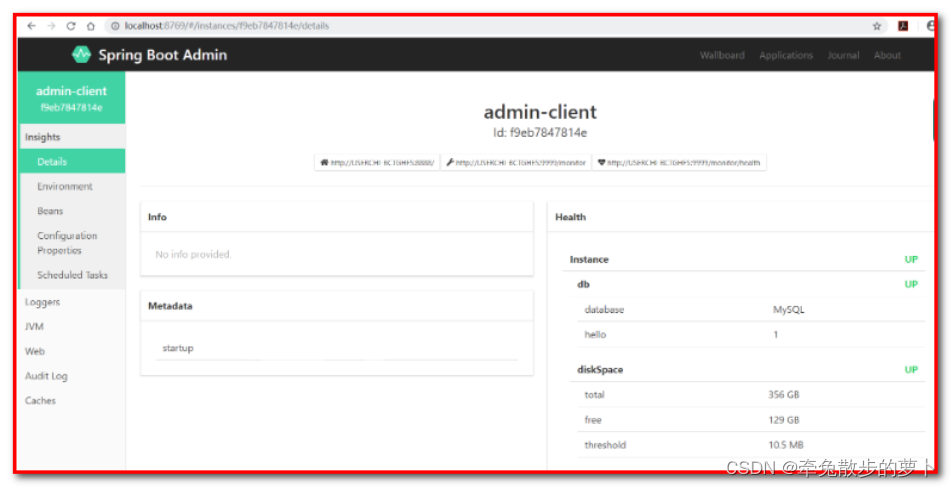Select Details in the sidebar
Image resolution: width=951 pixels, height=488 pixels.
72,162
